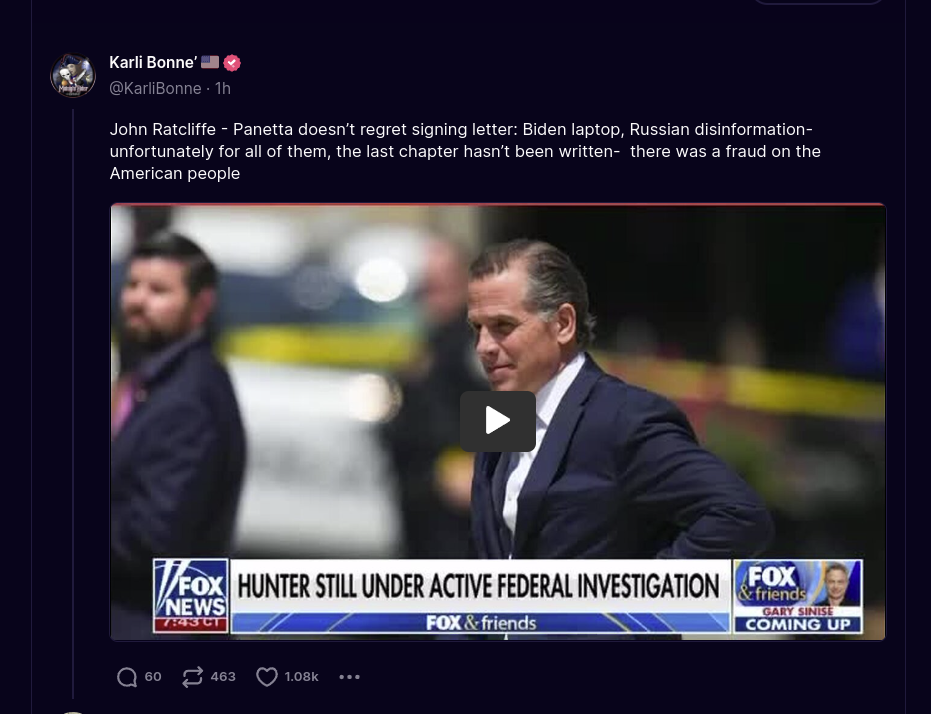931x714 pixels.
Task: Click the reply icon with 60 replies
Action: (x=126, y=677)
